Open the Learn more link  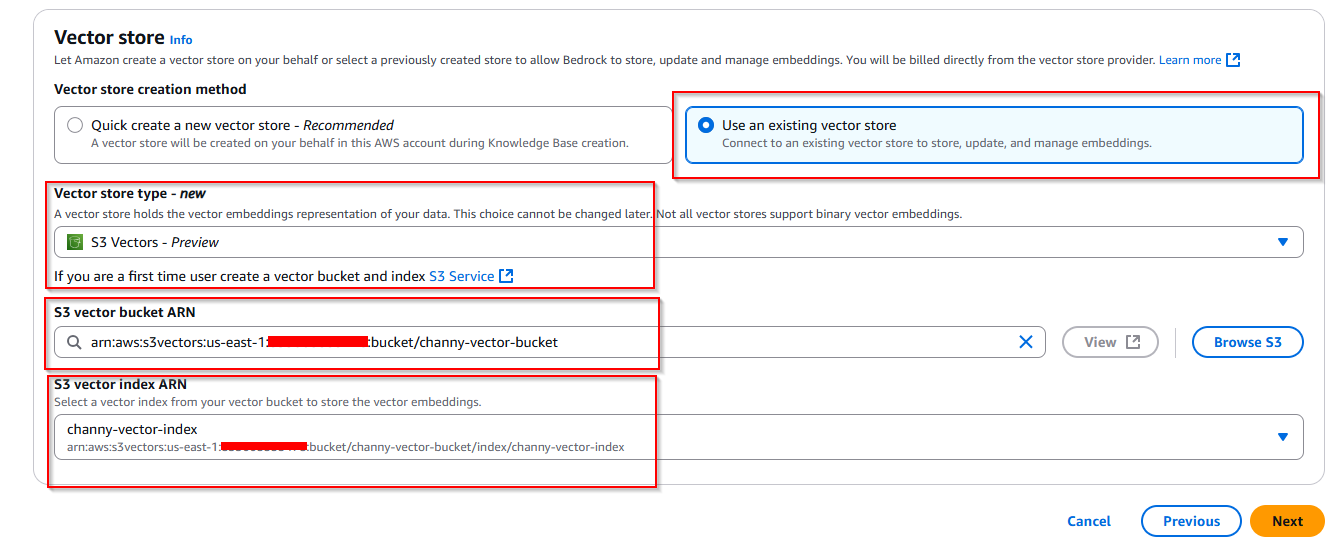[1190, 60]
